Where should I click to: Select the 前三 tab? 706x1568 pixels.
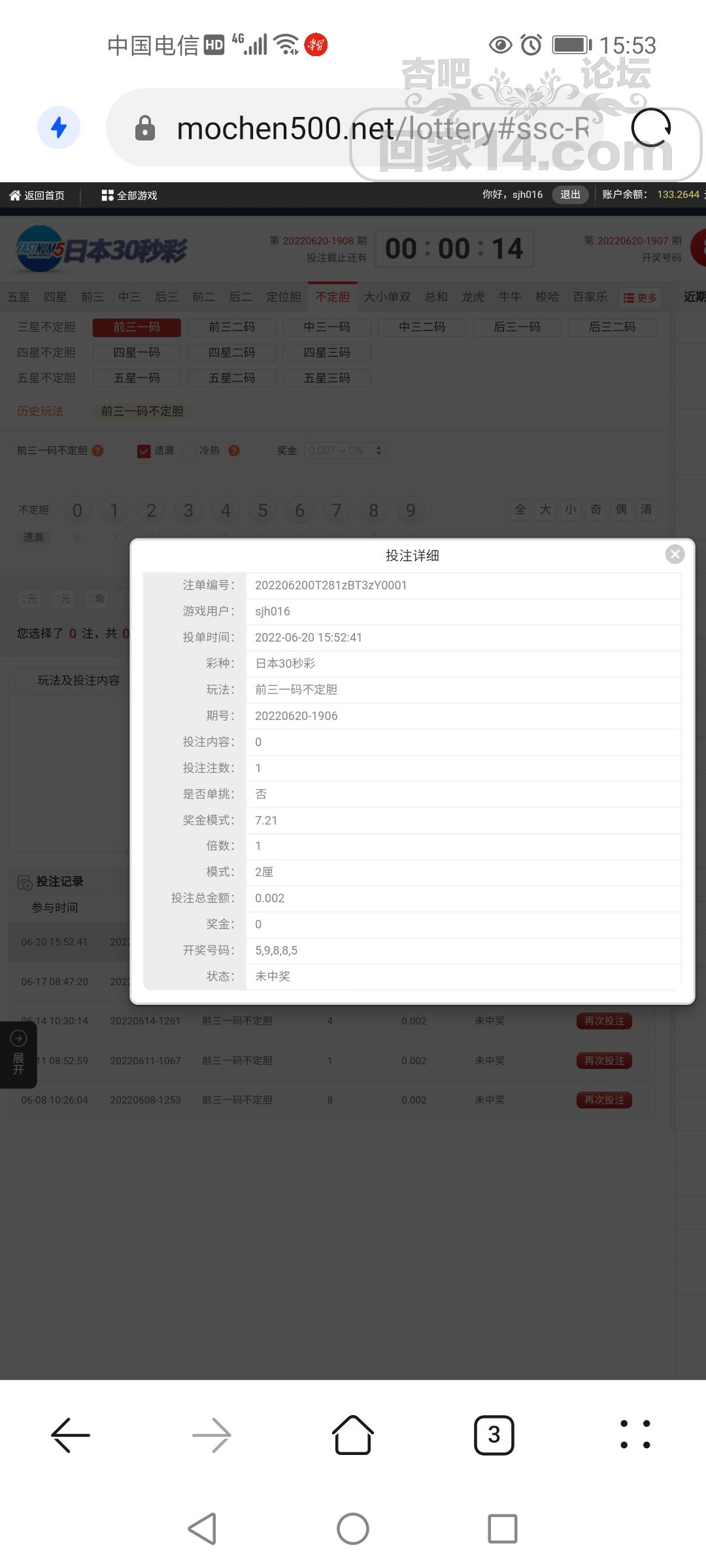pos(92,297)
